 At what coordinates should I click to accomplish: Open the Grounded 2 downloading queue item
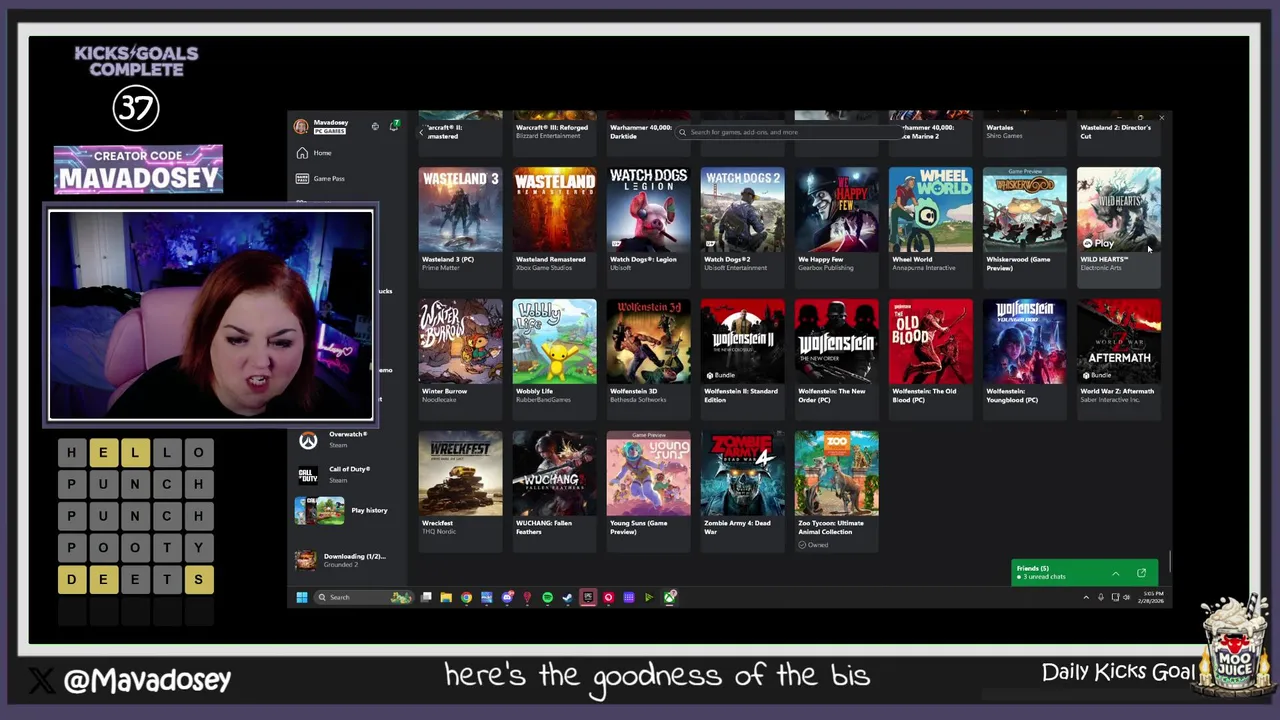[342, 560]
